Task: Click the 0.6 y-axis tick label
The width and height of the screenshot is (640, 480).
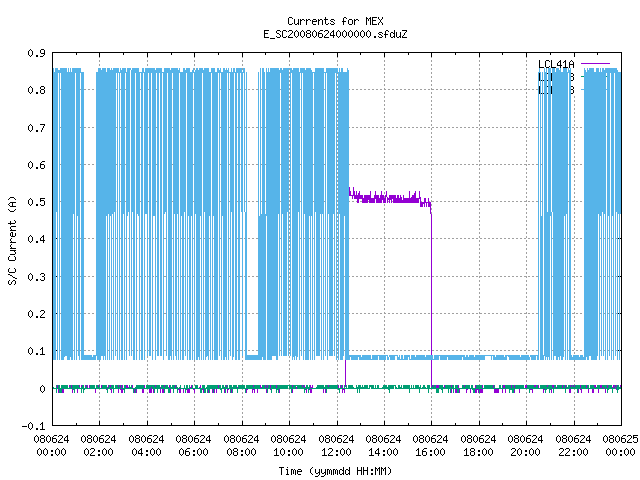Action: tap(36, 165)
